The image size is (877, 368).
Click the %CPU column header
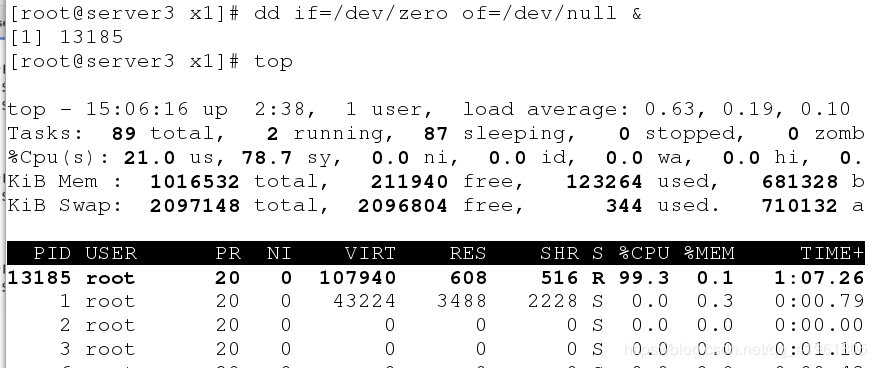644,253
